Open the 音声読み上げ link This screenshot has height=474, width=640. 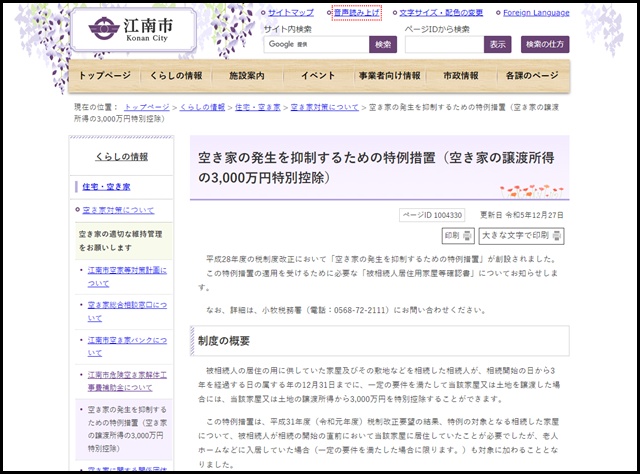[x=356, y=13]
